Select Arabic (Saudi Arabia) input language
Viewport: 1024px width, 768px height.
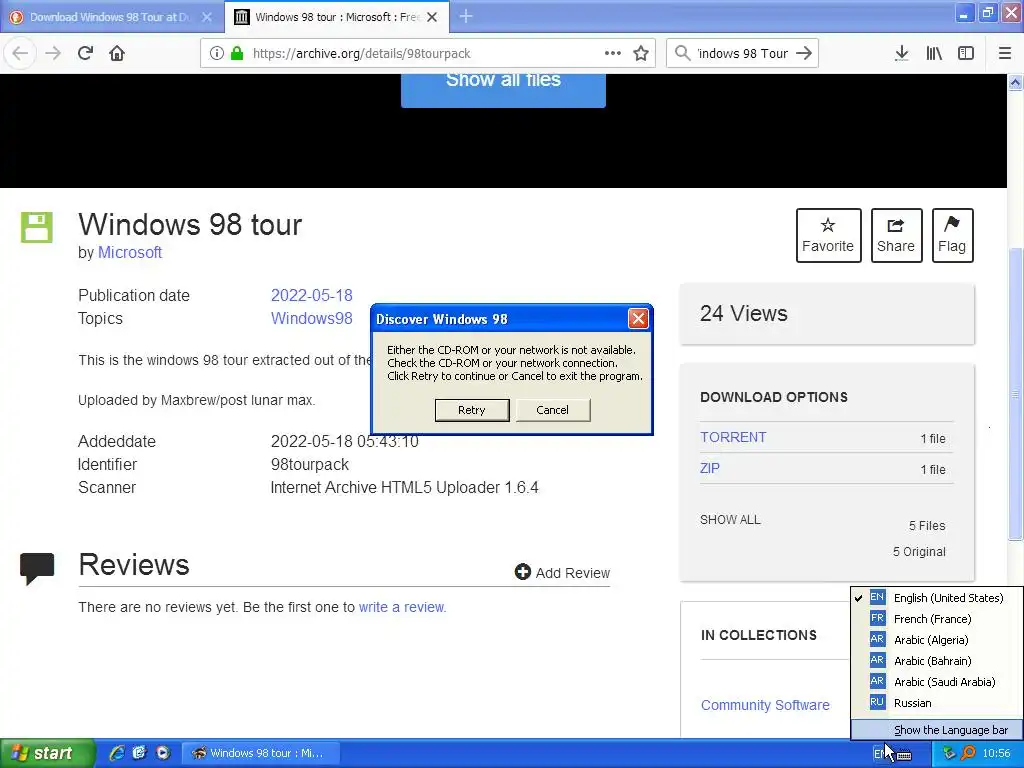[936, 682]
